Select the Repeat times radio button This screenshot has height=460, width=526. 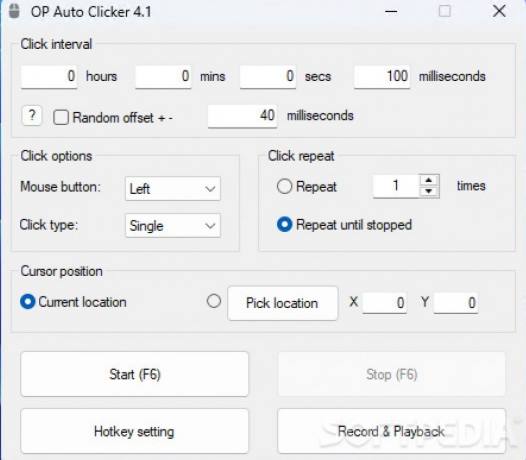(x=284, y=186)
